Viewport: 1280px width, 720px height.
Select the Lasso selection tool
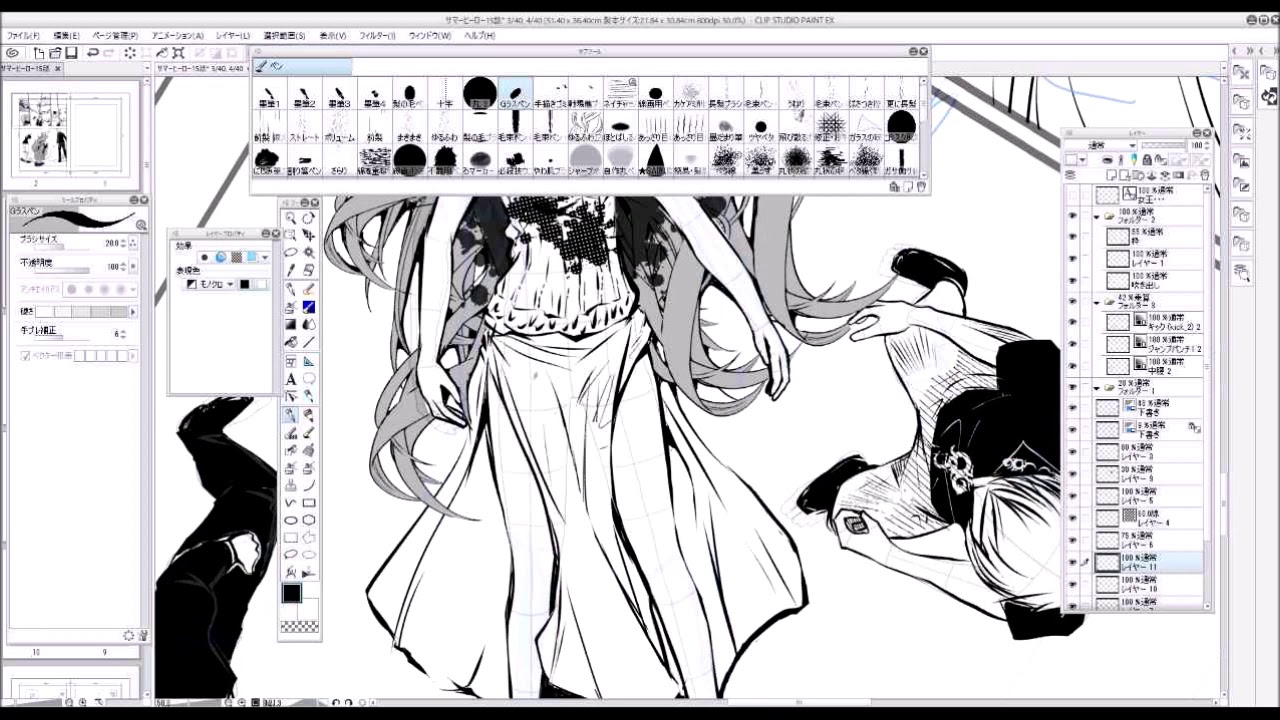(291, 252)
